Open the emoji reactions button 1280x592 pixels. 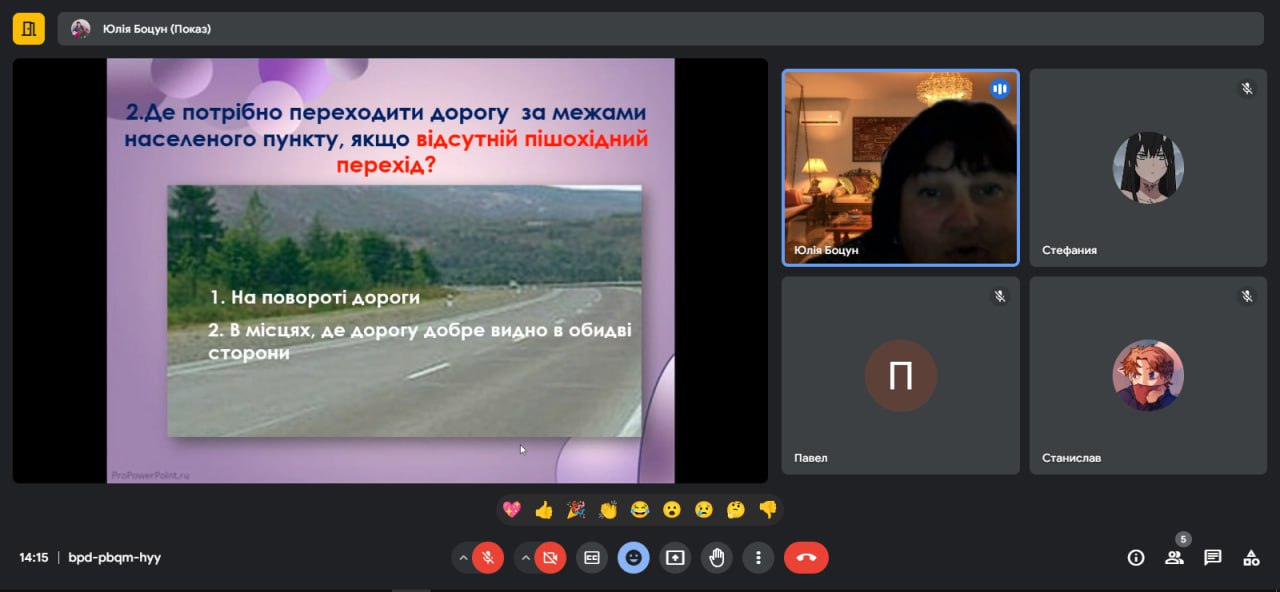(633, 558)
